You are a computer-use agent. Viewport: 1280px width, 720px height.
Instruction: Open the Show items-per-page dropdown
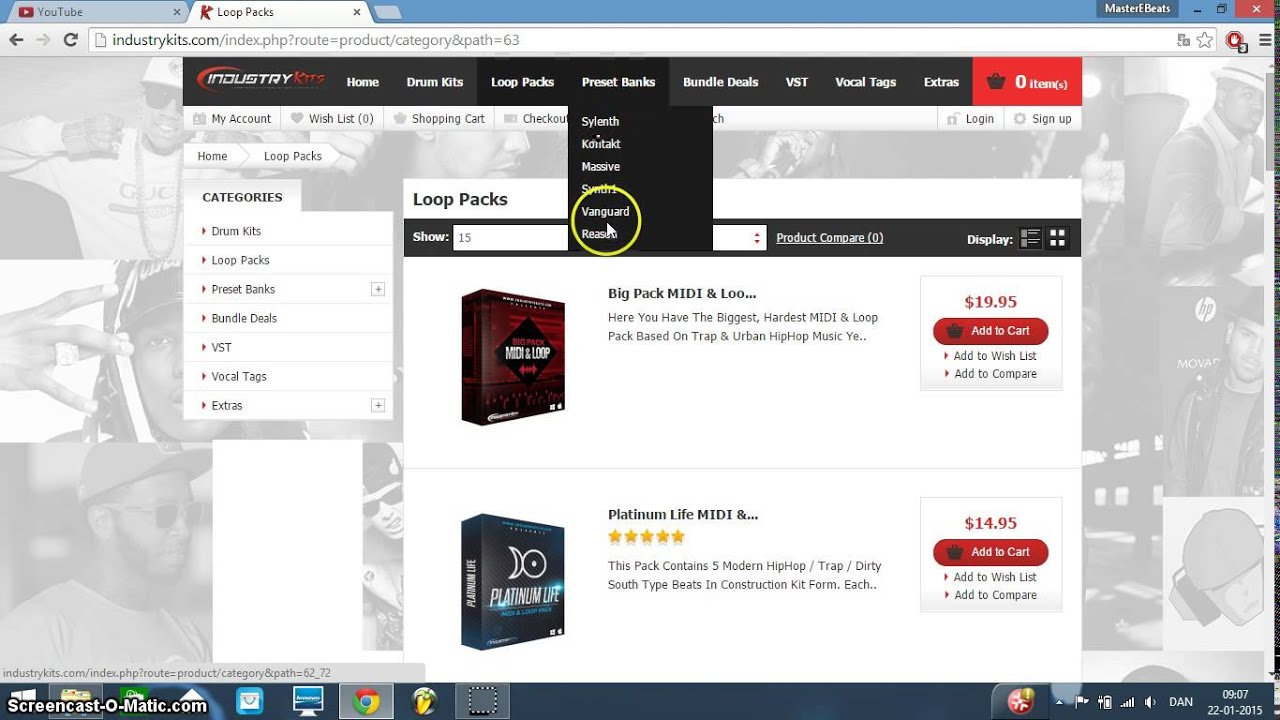tap(510, 238)
